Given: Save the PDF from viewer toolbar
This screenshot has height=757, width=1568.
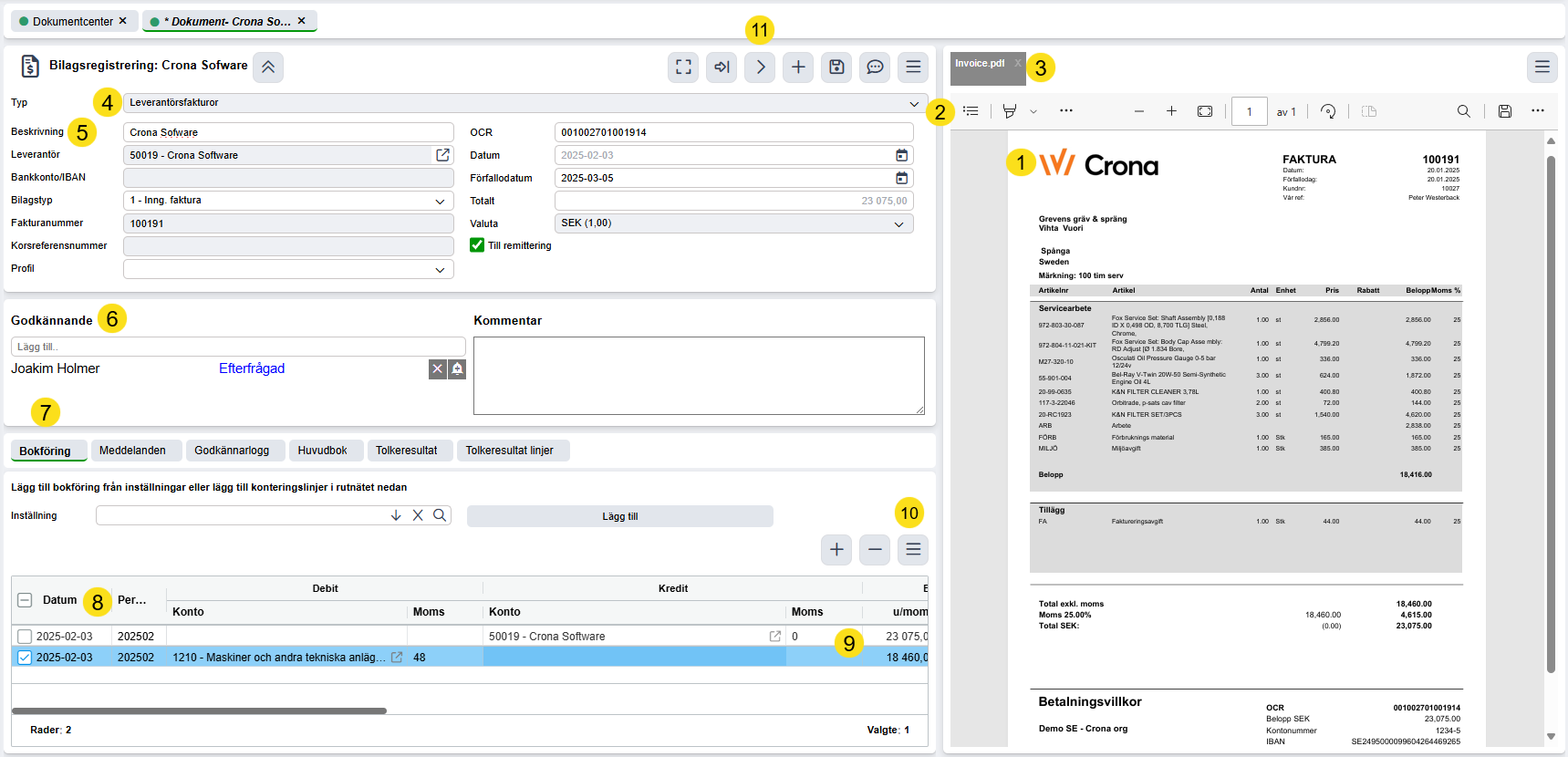Looking at the screenshot, I should (1505, 111).
